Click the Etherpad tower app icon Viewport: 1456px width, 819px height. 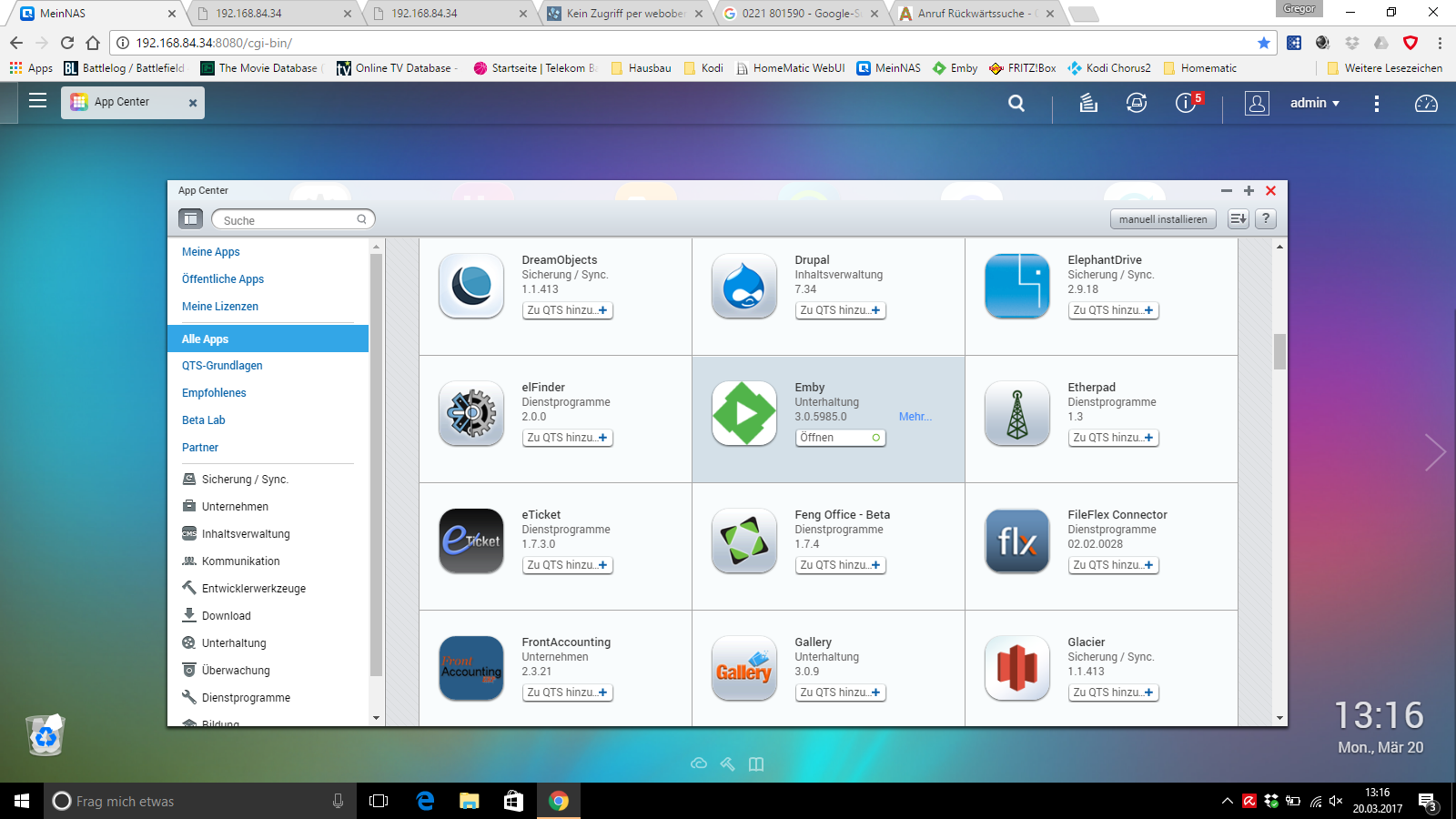(1017, 413)
